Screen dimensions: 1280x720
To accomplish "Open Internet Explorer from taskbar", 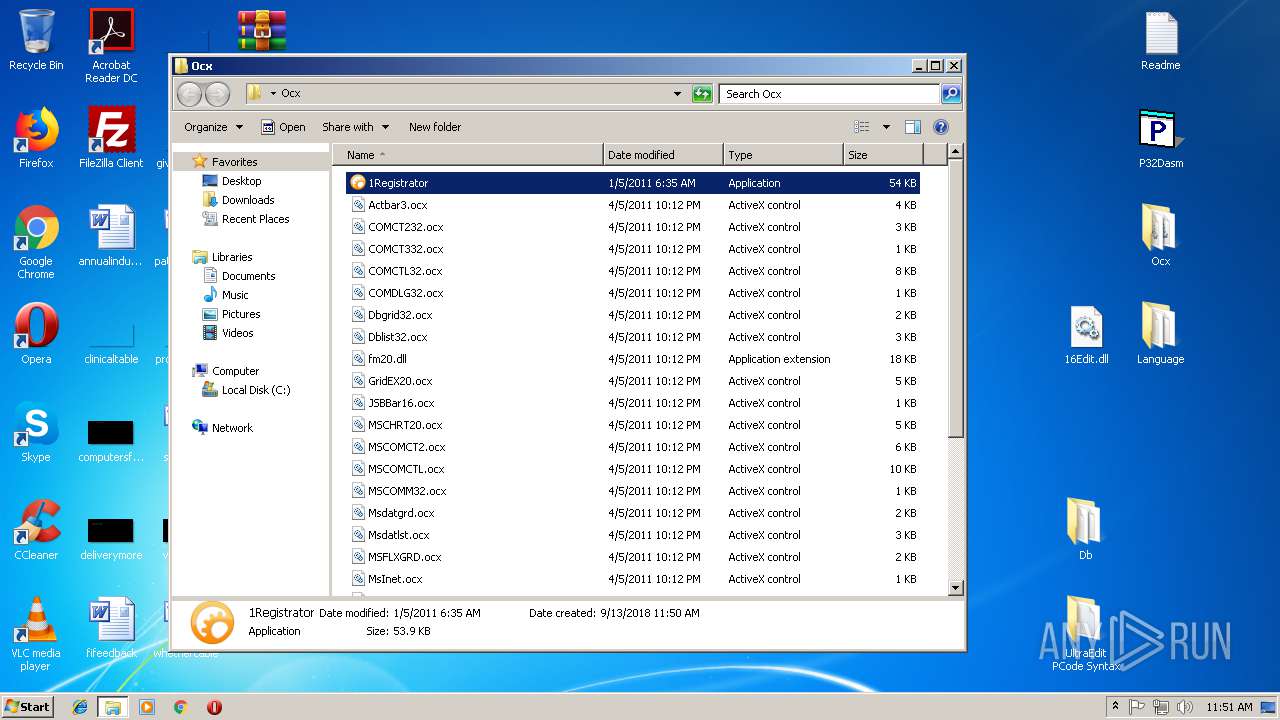I will 80,707.
